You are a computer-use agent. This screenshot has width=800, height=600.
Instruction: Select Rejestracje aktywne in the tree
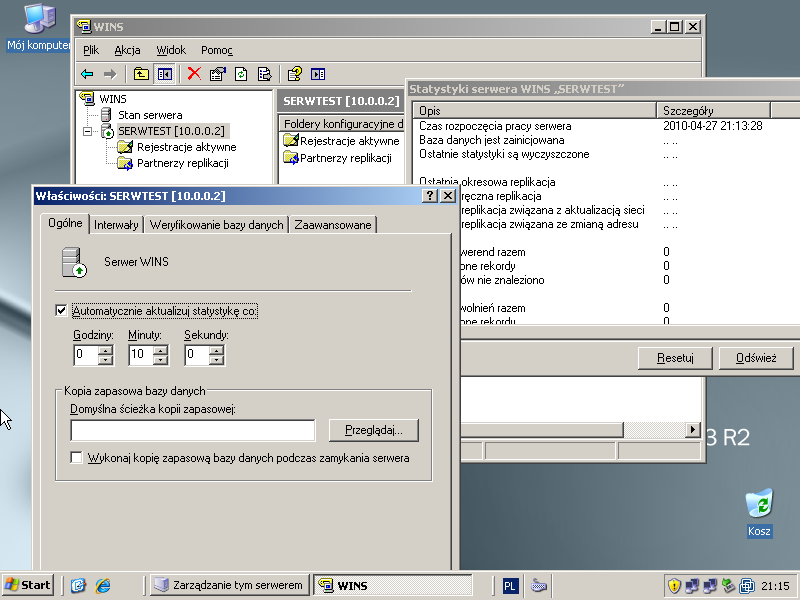click(186, 147)
